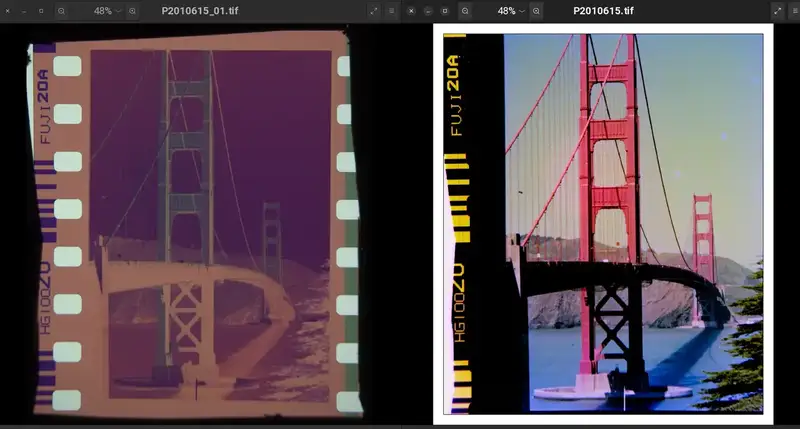This screenshot has width=800, height=429.
Task: Zoom in on the P2010615.tif photo
Action: (536, 11)
